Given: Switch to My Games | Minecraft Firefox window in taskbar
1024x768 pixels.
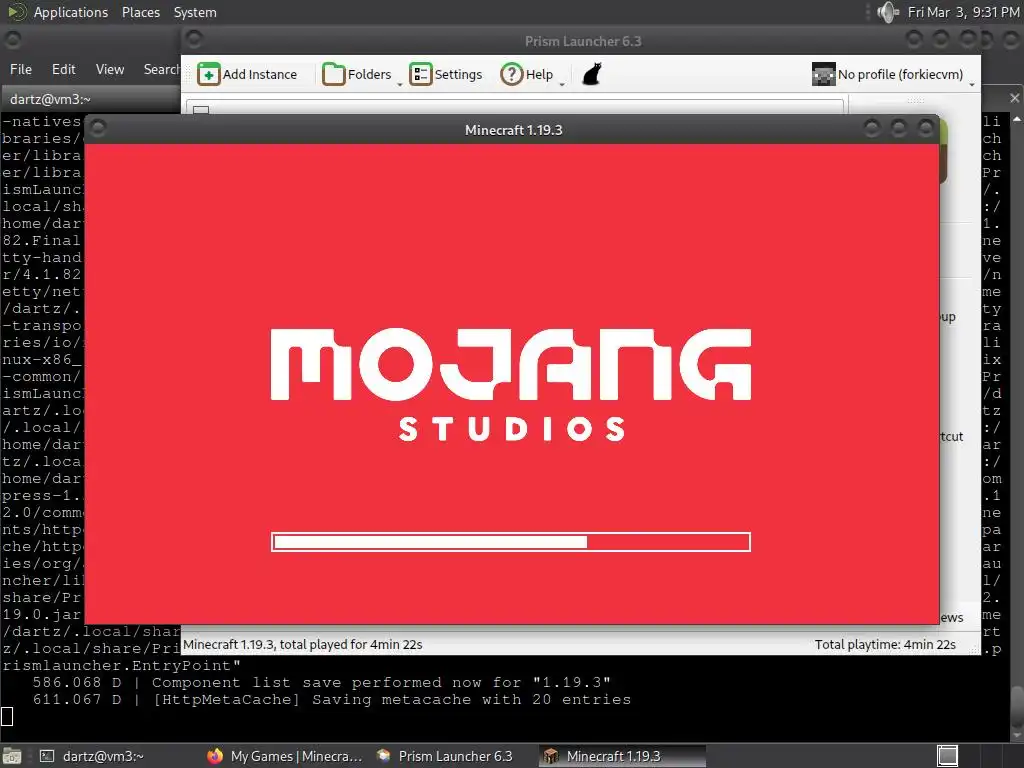Looking at the screenshot, I should point(284,756).
